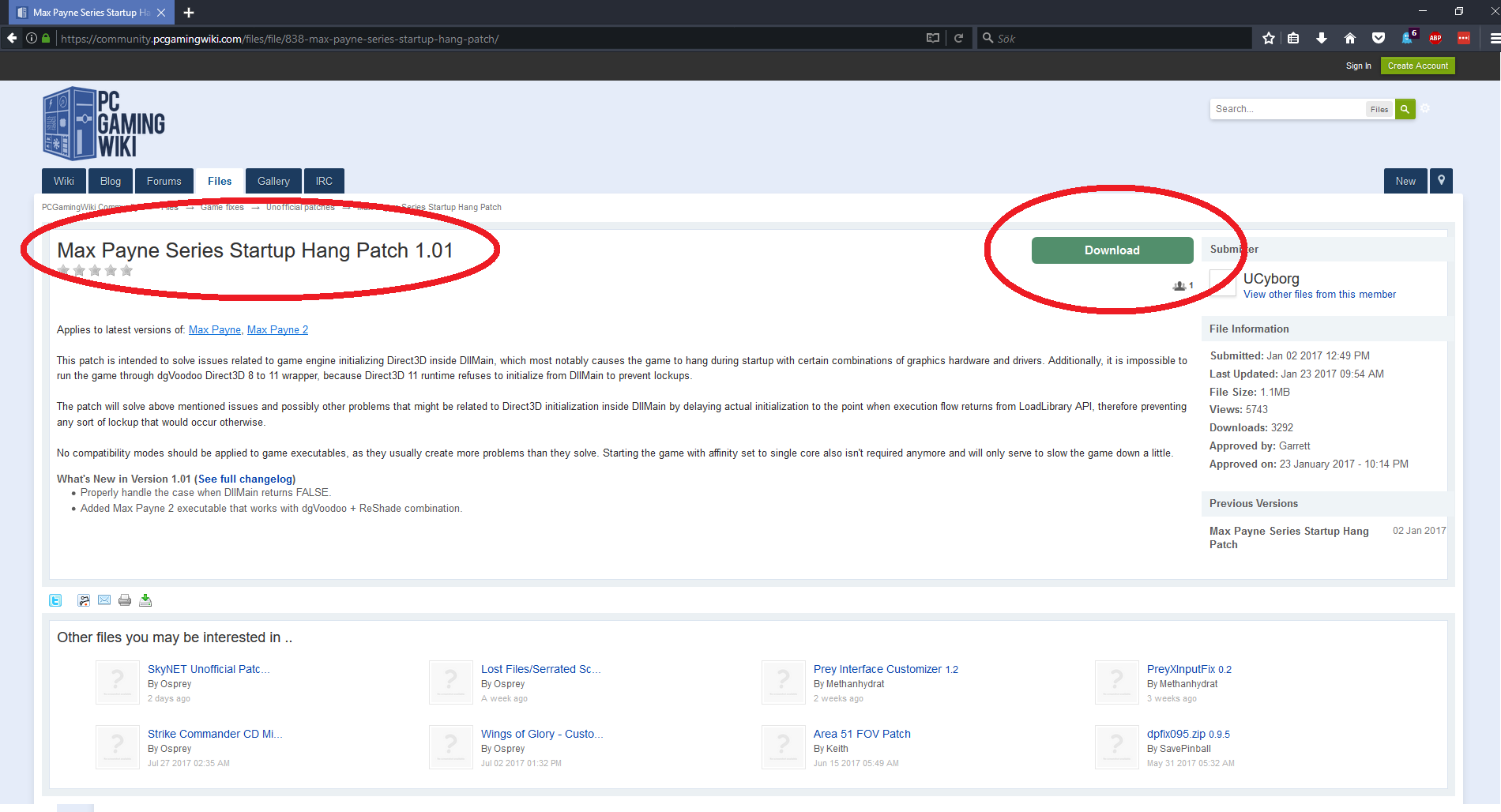Click the green-arrow download icon

145,600
